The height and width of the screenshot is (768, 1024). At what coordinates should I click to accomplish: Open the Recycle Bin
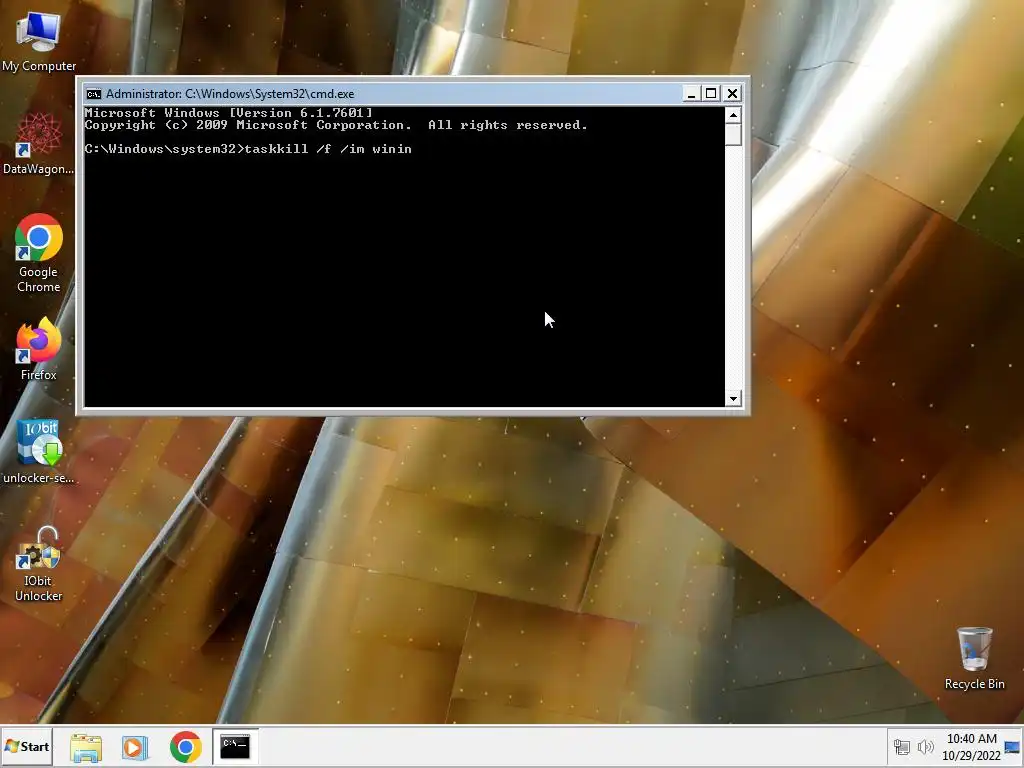[x=974, y=658]
